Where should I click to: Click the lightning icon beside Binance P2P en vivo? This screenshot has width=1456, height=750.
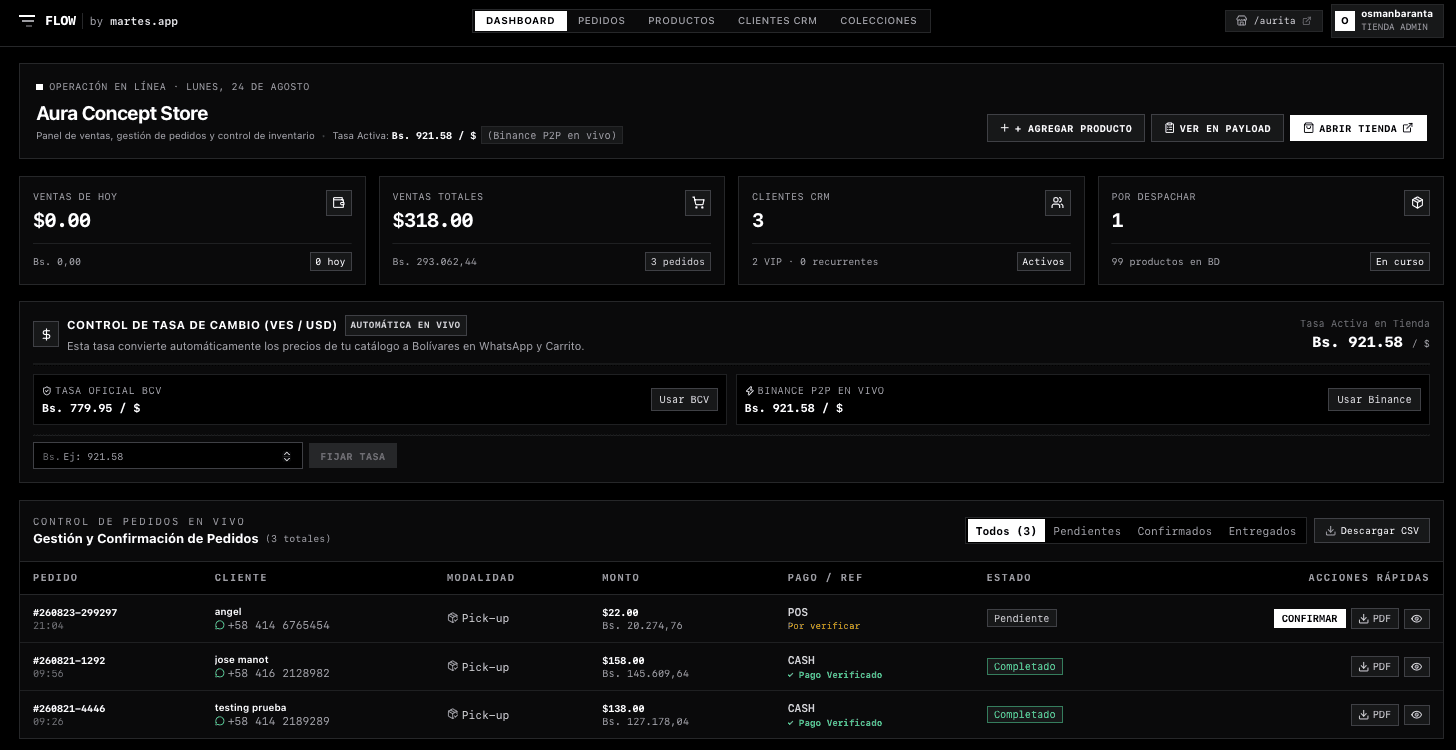coord(750,391)
